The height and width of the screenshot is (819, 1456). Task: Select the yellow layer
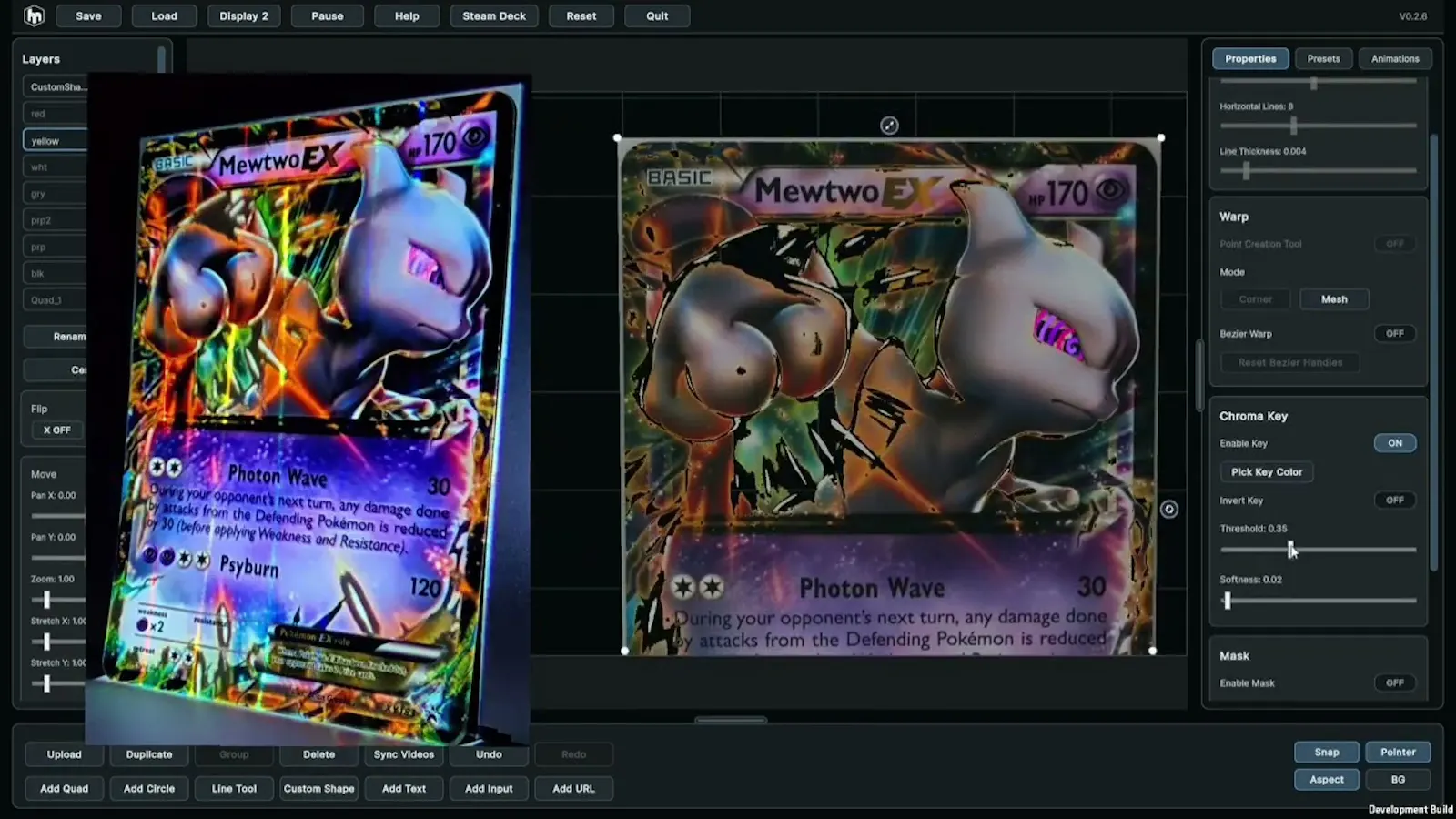(56, 141)
